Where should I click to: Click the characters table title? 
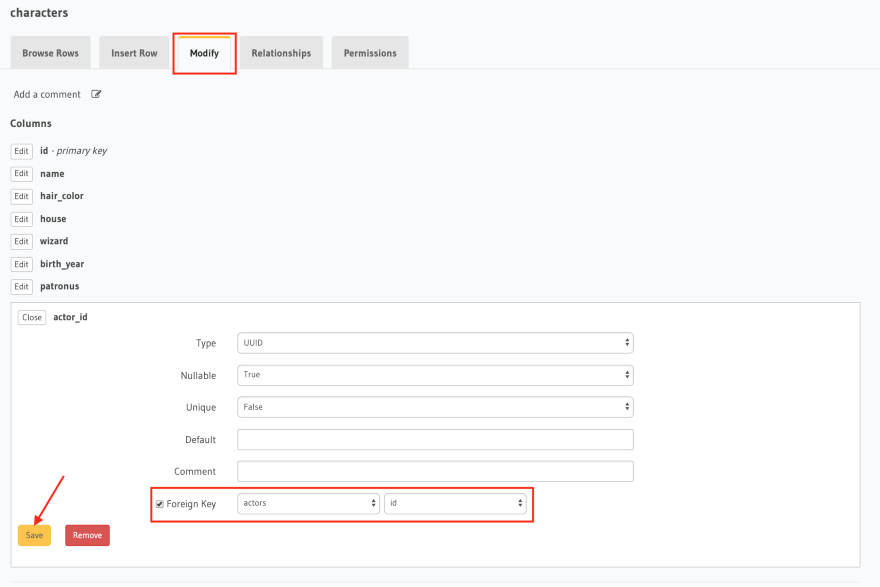(39, 12)
